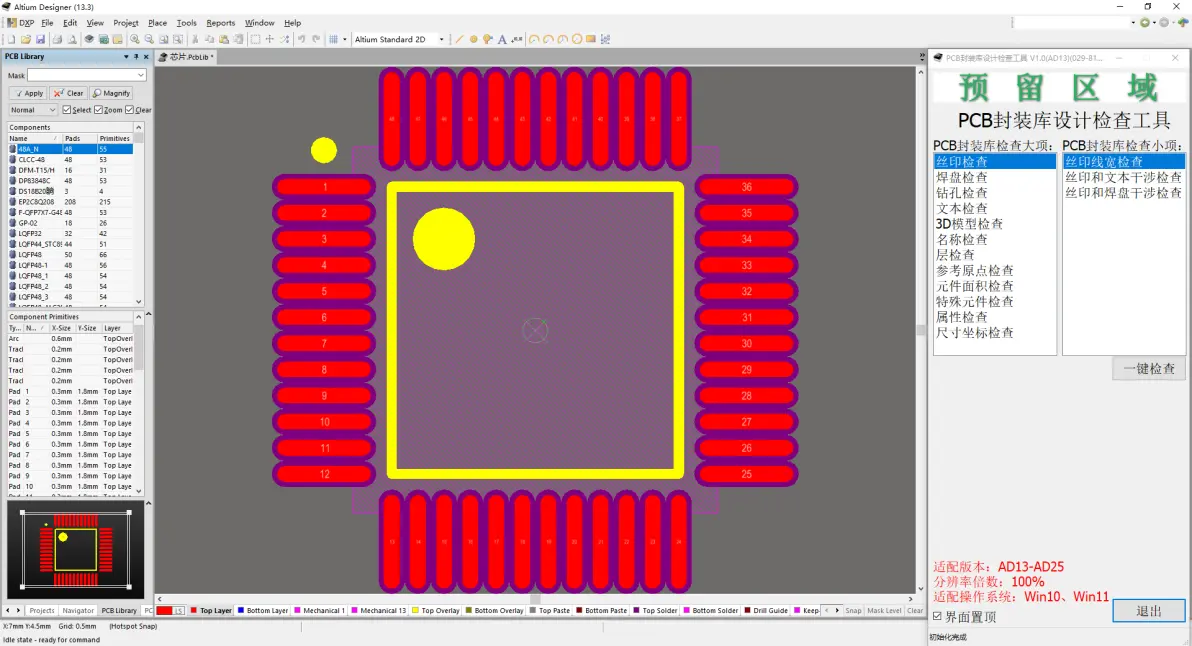Open the Reports menu

click(x=220, y=23)
